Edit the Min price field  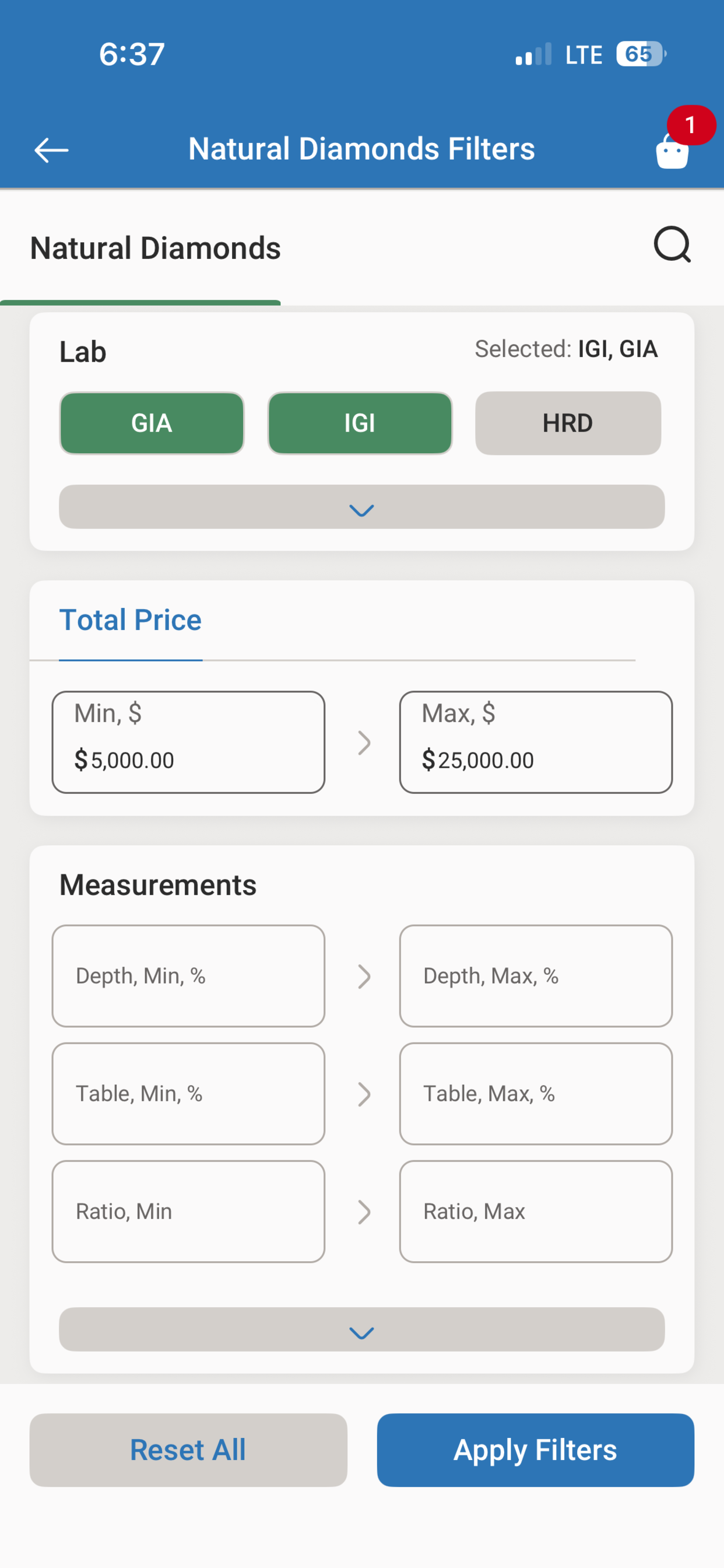point(189,742)
